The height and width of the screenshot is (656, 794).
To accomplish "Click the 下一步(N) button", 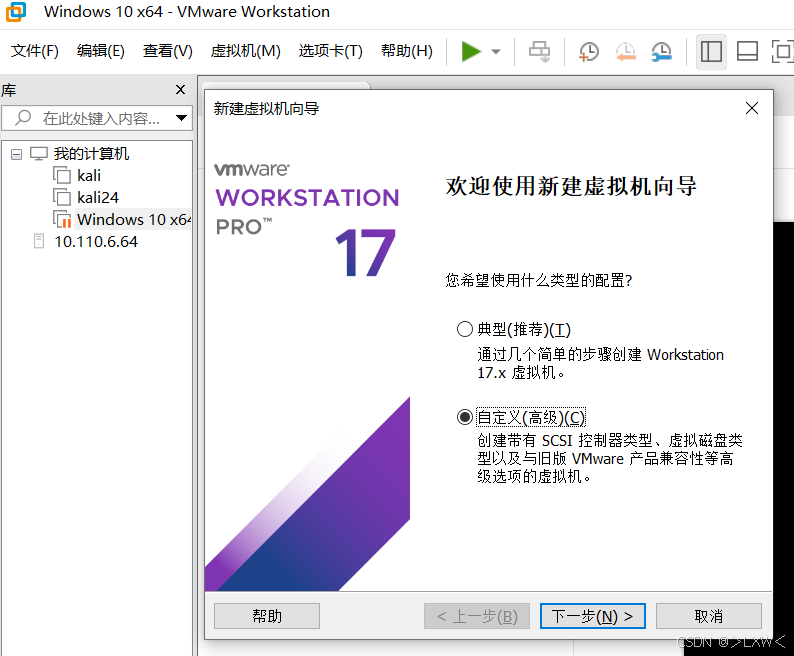I will pos(592,616).
